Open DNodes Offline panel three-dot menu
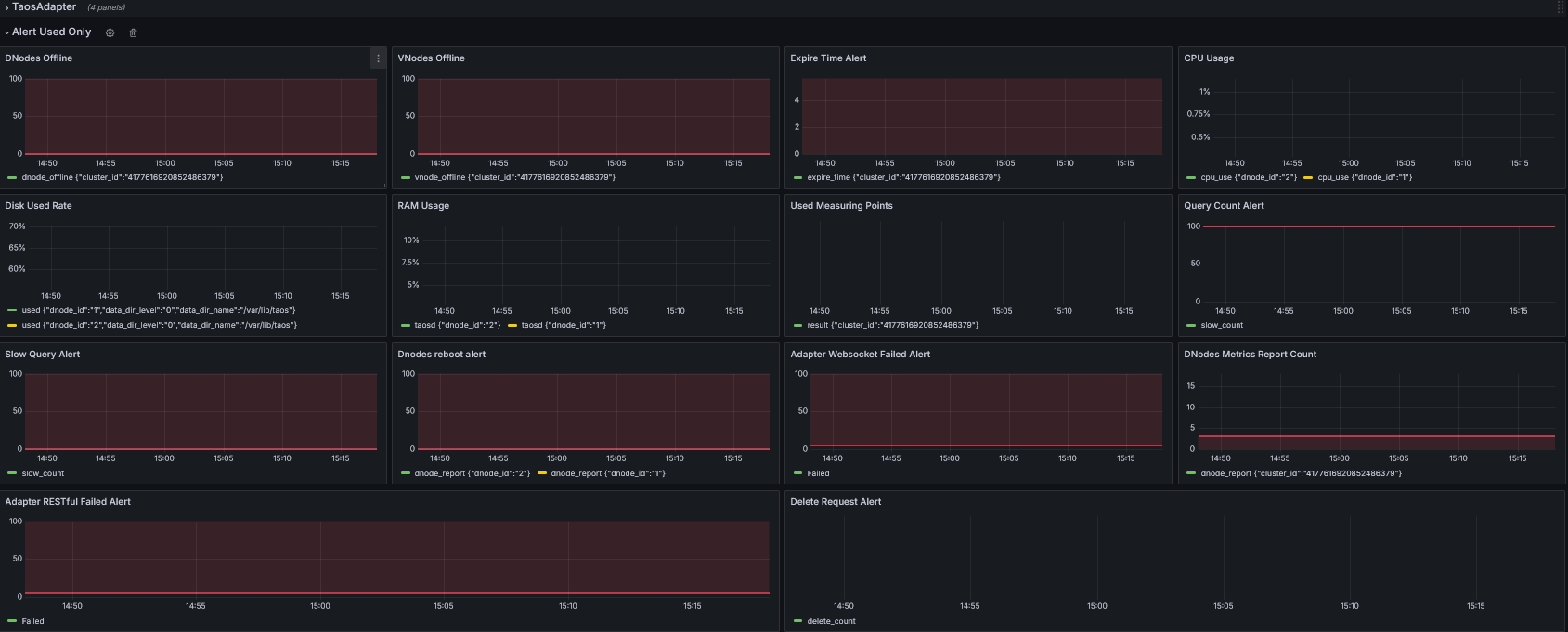Viewport: 1568px width, 632px height. click(x=378, y=58)
